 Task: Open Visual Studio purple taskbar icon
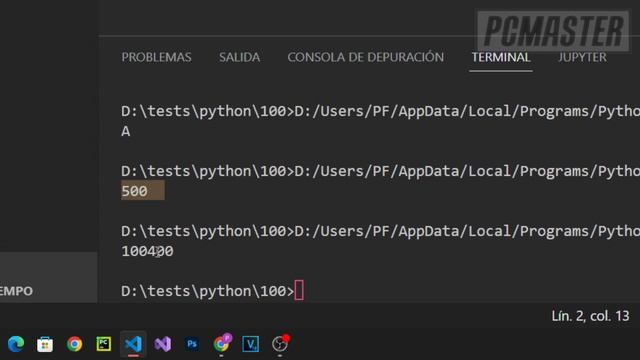click(x=162, y=344)
